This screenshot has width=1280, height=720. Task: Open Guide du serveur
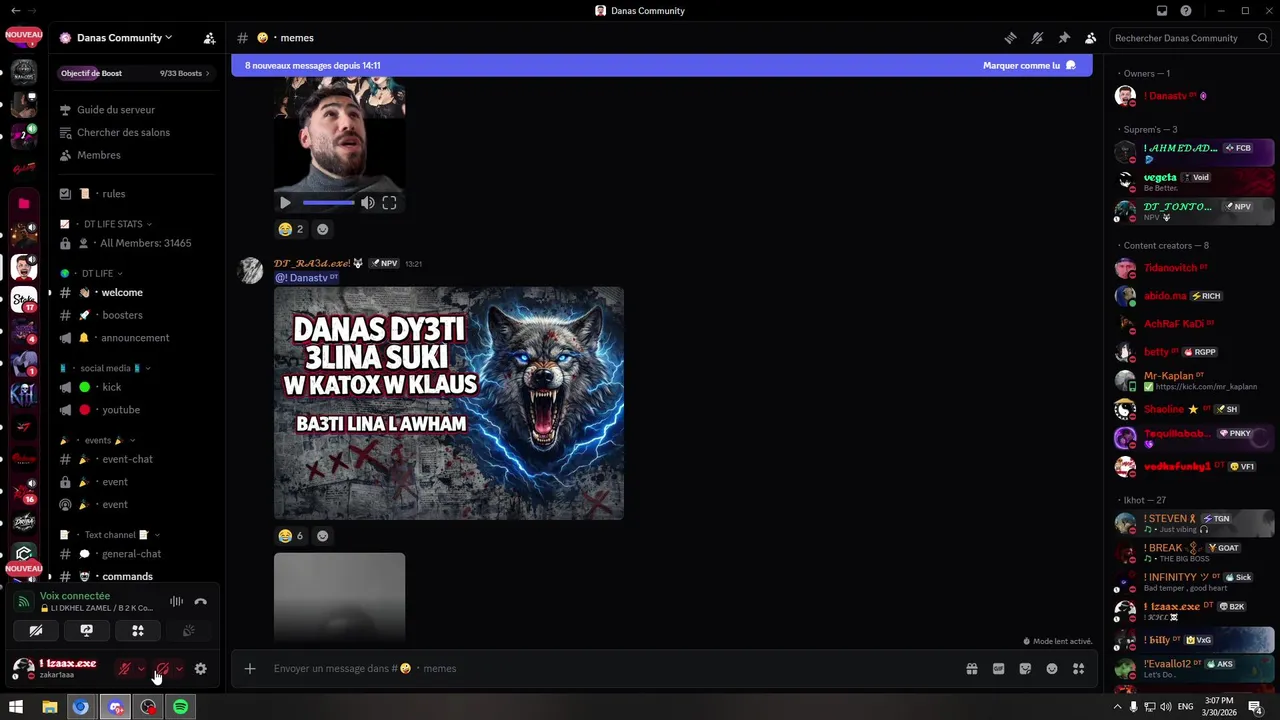point(116,110)
